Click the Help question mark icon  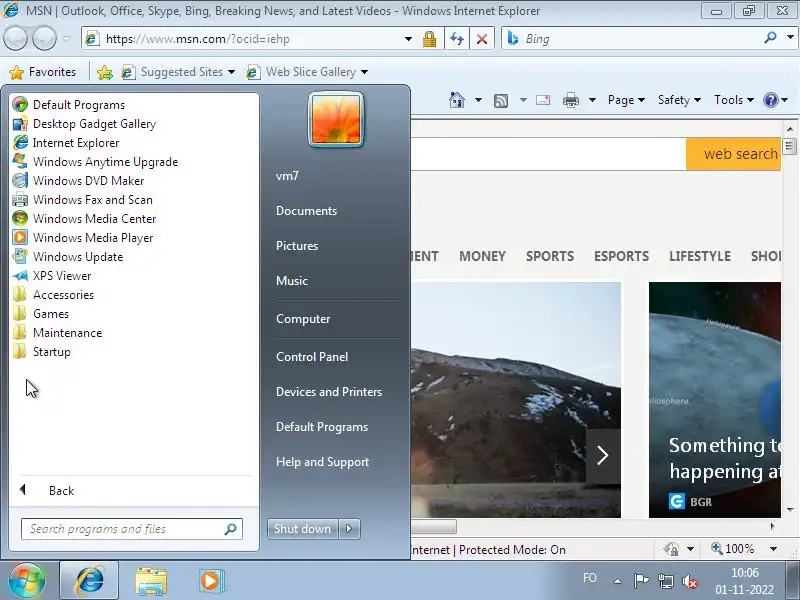770,100
